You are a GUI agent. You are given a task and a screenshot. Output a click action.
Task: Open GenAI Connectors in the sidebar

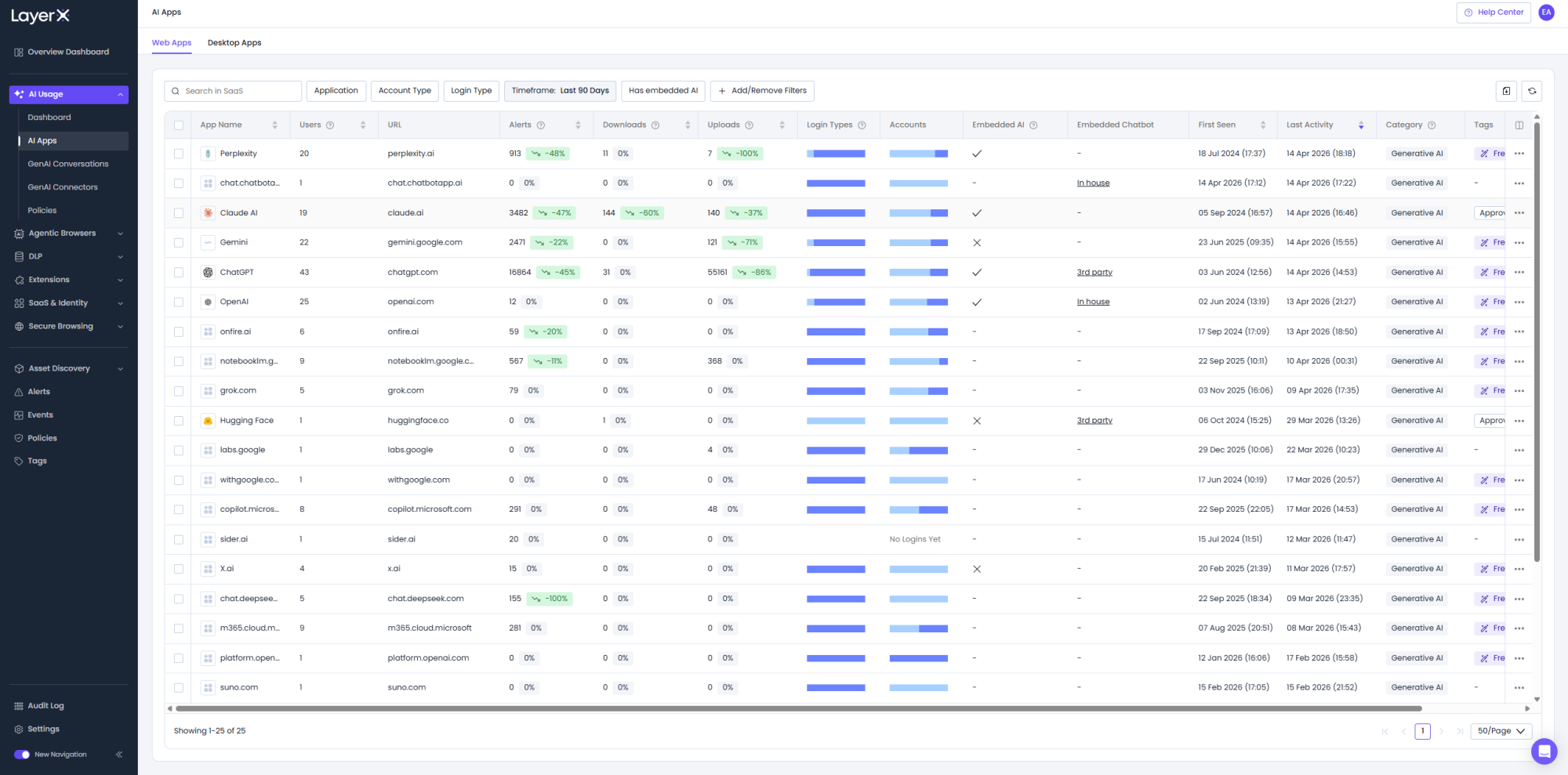point(63,187)
